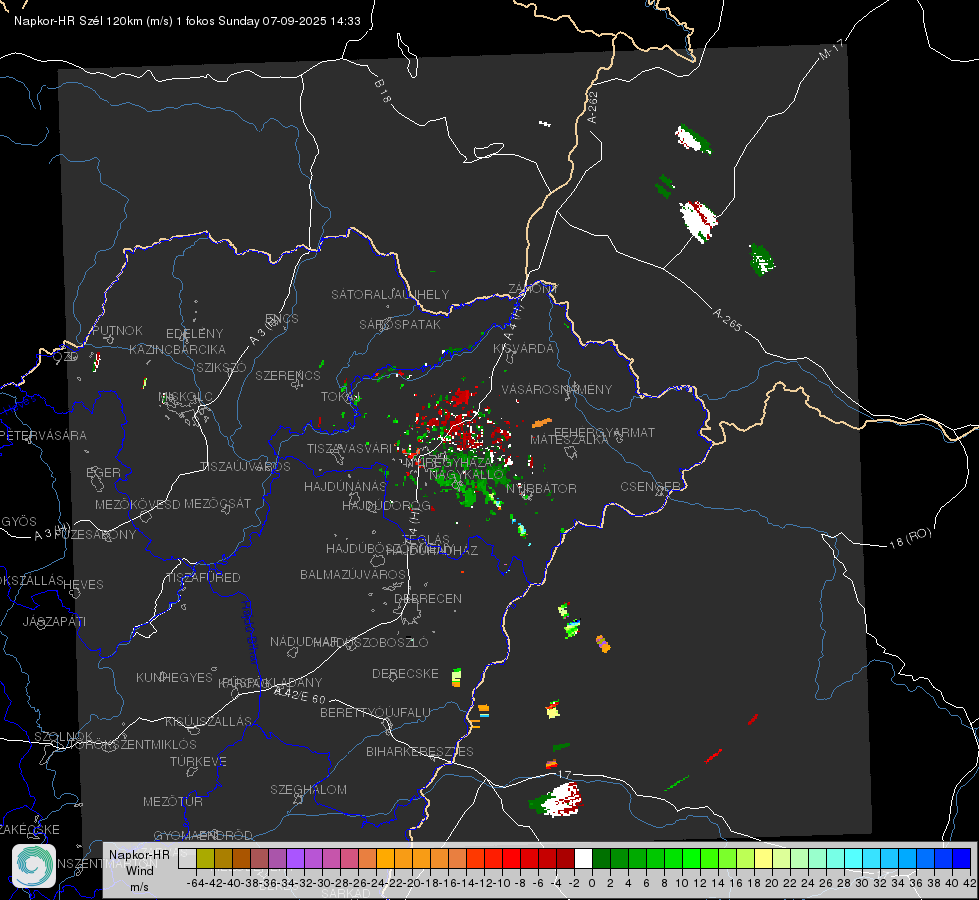Click the HAJDÚDOROG label
The width and height of the screenshot is (979, 900).
tap(386, 505)
